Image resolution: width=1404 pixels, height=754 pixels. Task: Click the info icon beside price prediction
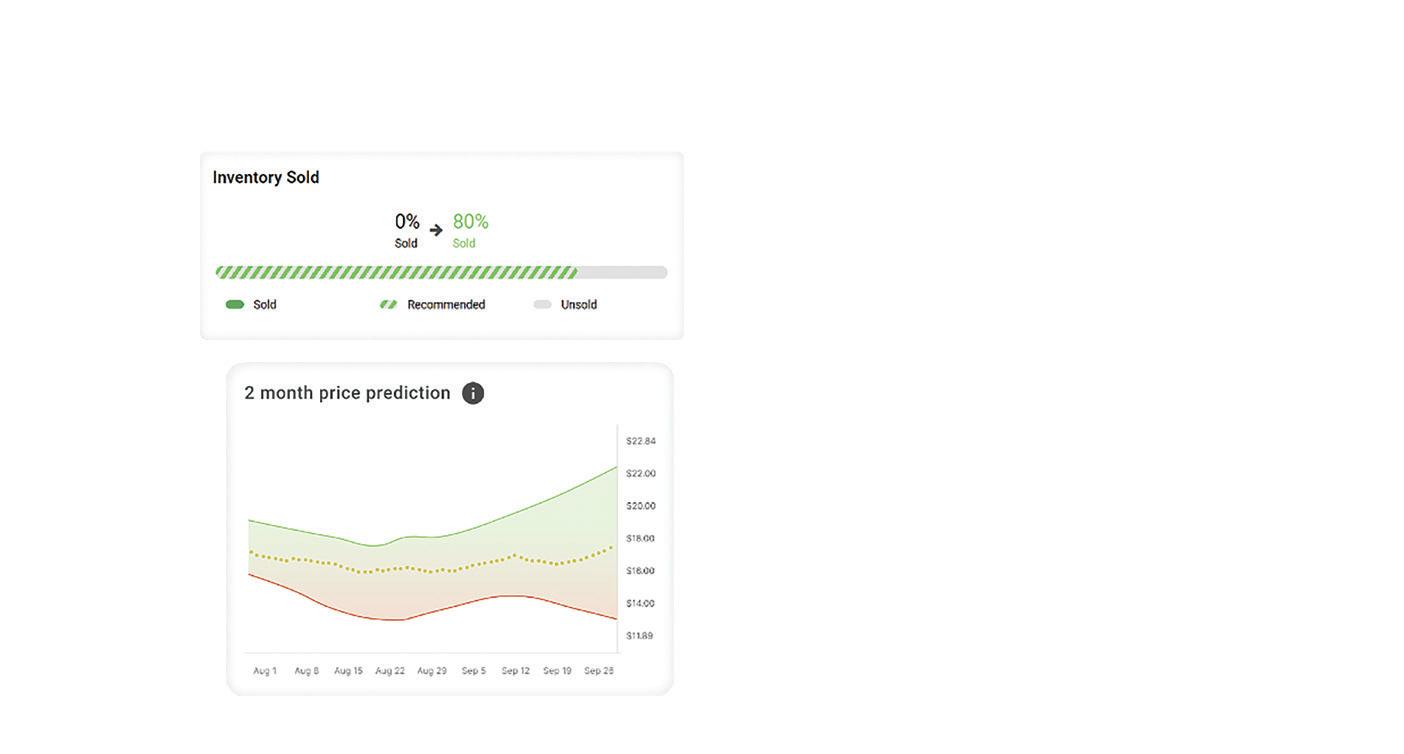click(x=473, y=393)
